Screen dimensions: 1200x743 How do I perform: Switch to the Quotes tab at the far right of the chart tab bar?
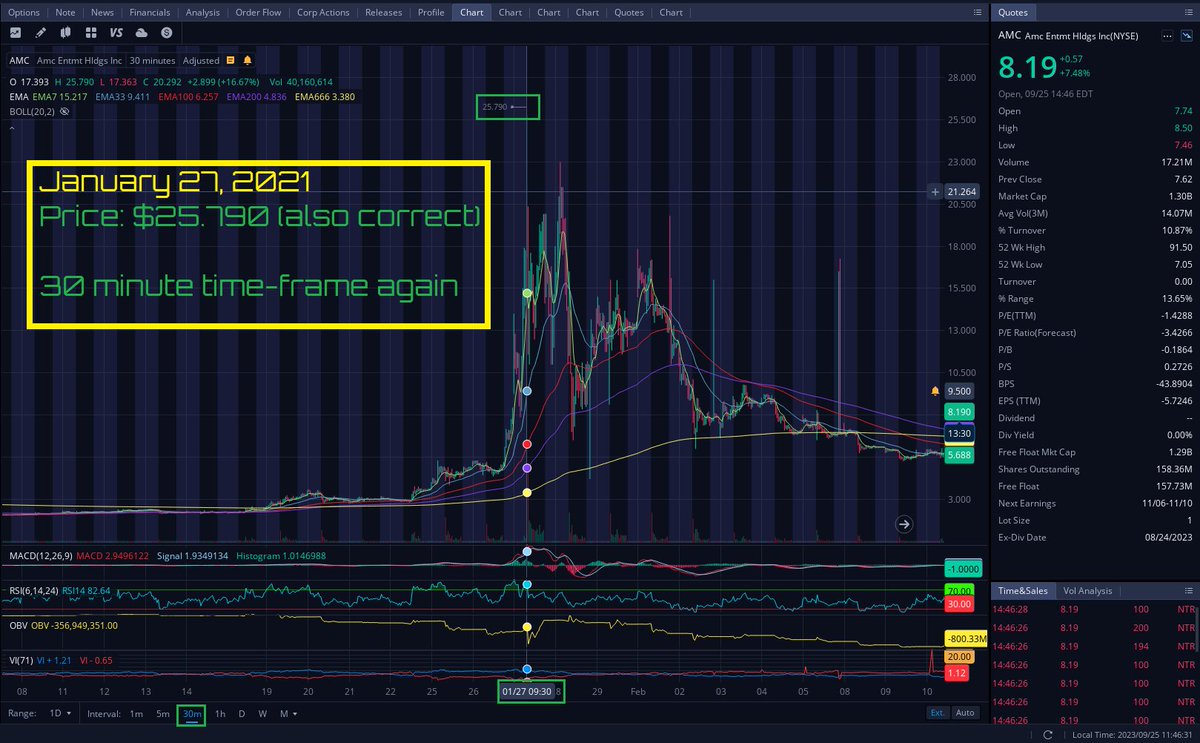click(x=629, y=12)
